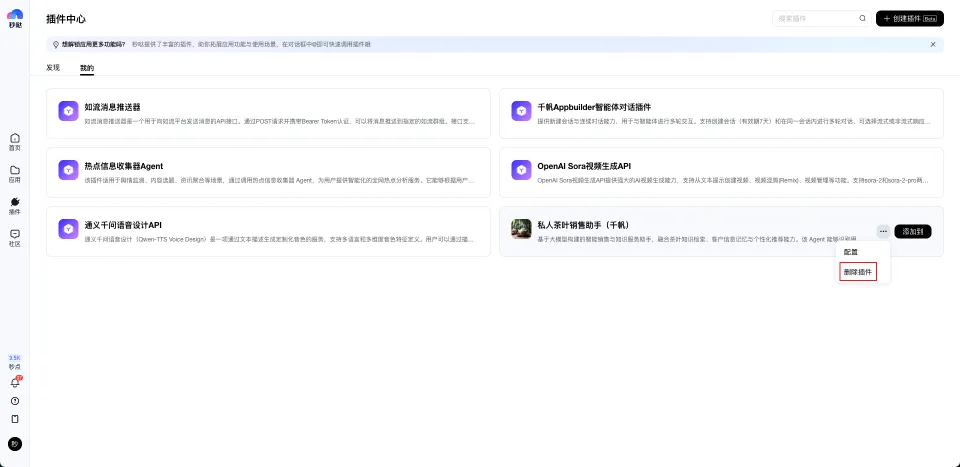Click the 创建插件 button
The width and height of the screenshot is (960, 467).
910,18
